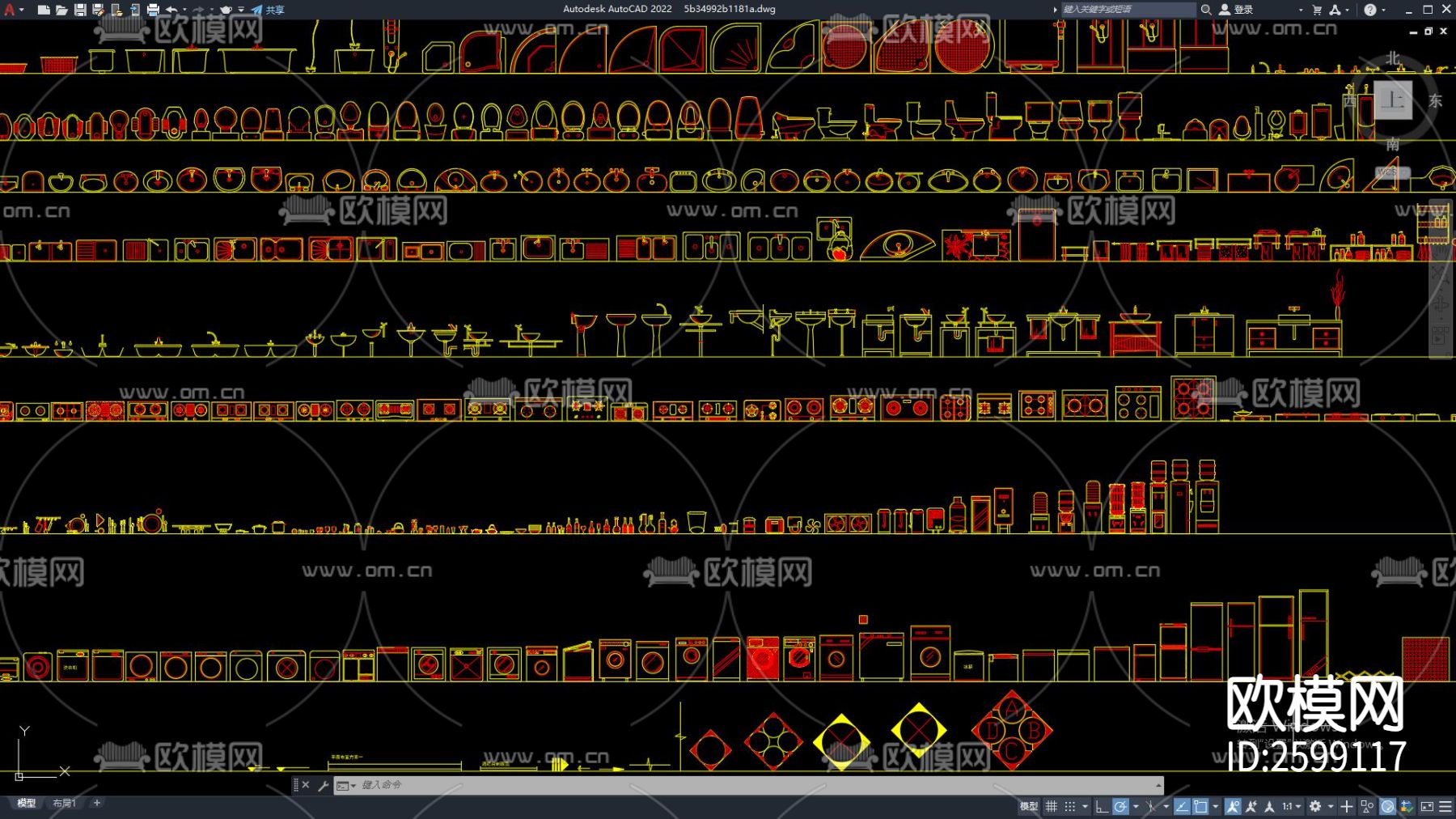Image resolution: width=1456 pixels, height=819 pixels.
Task: Open the redo history dropdown arrow
Action: point(211,10)
